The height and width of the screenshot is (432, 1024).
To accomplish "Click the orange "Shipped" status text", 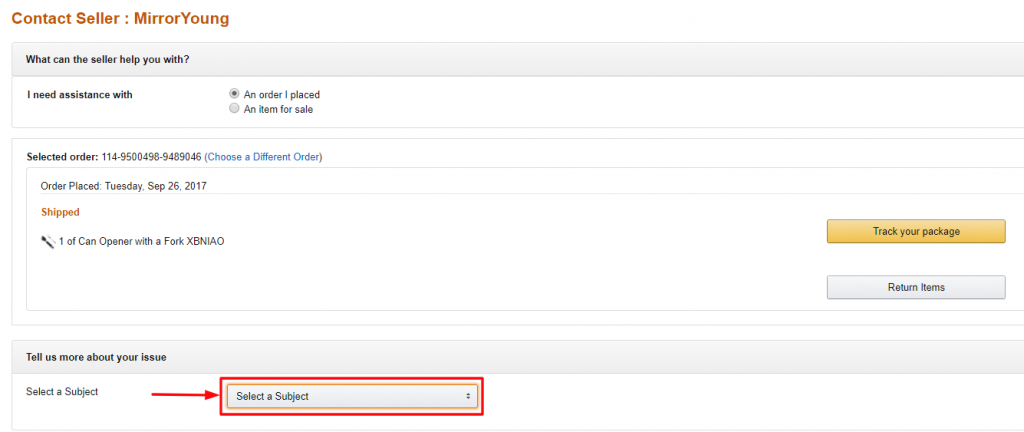I will [60, 212].
